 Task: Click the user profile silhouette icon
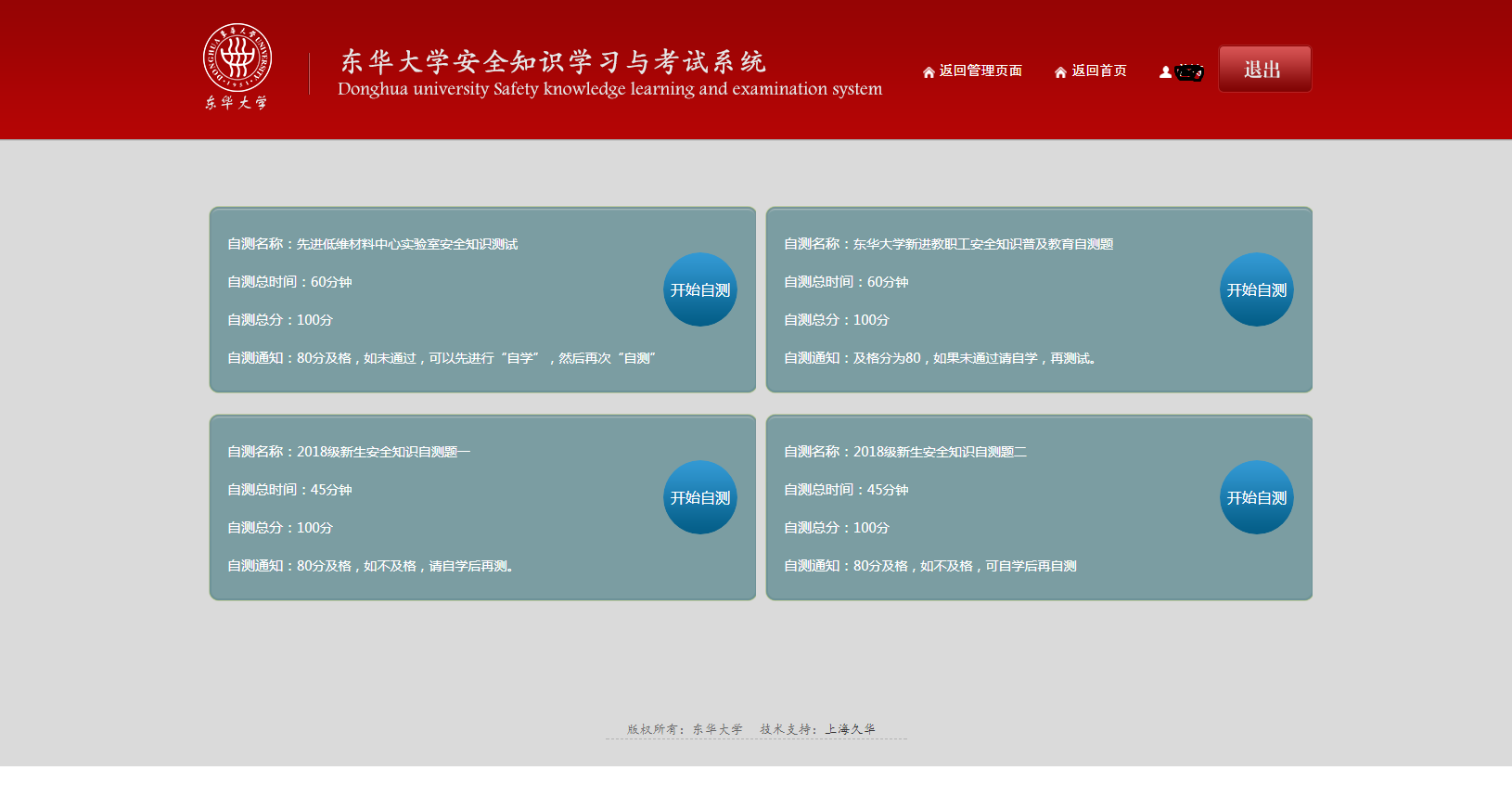1165,72
